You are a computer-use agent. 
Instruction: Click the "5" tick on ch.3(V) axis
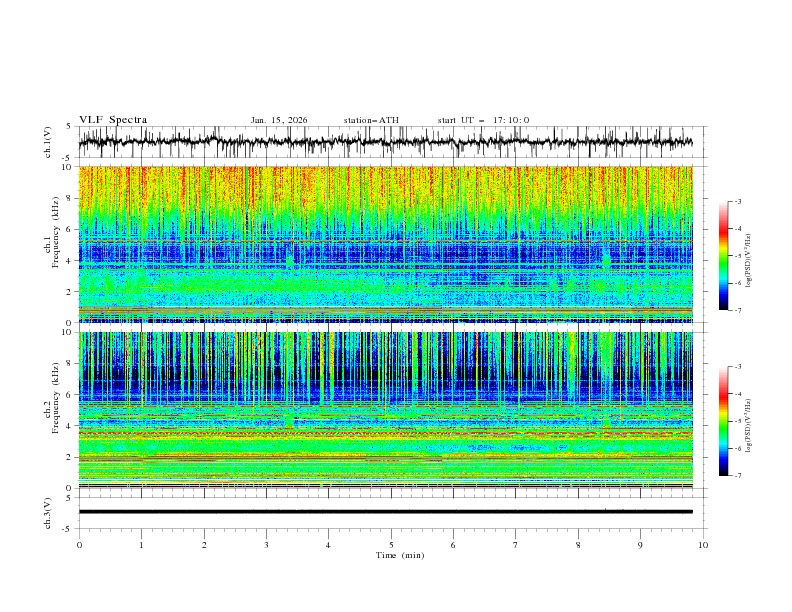(69, 498)
